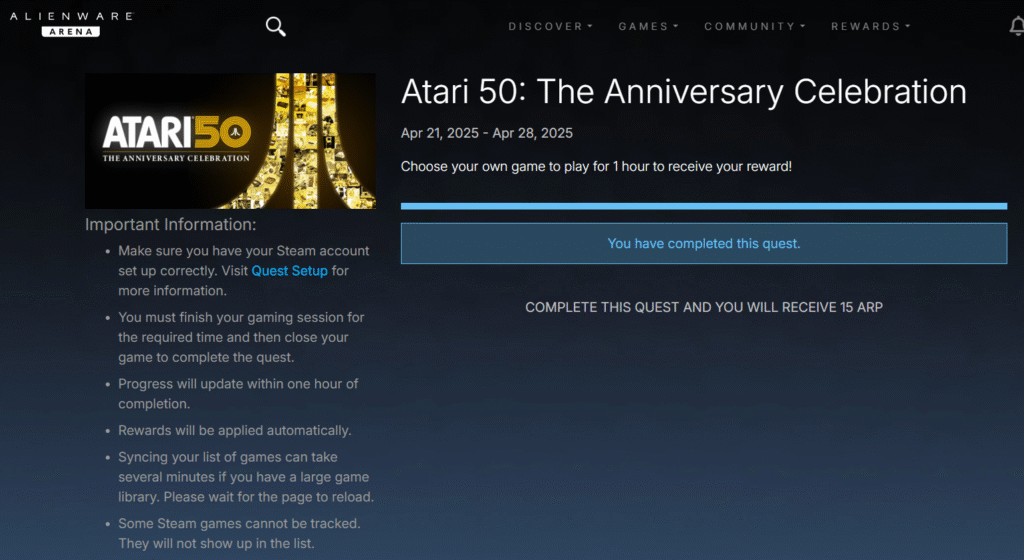Follow the Quest Setup link
This screenshot has width=1024, height=560.
click(289, 271)
